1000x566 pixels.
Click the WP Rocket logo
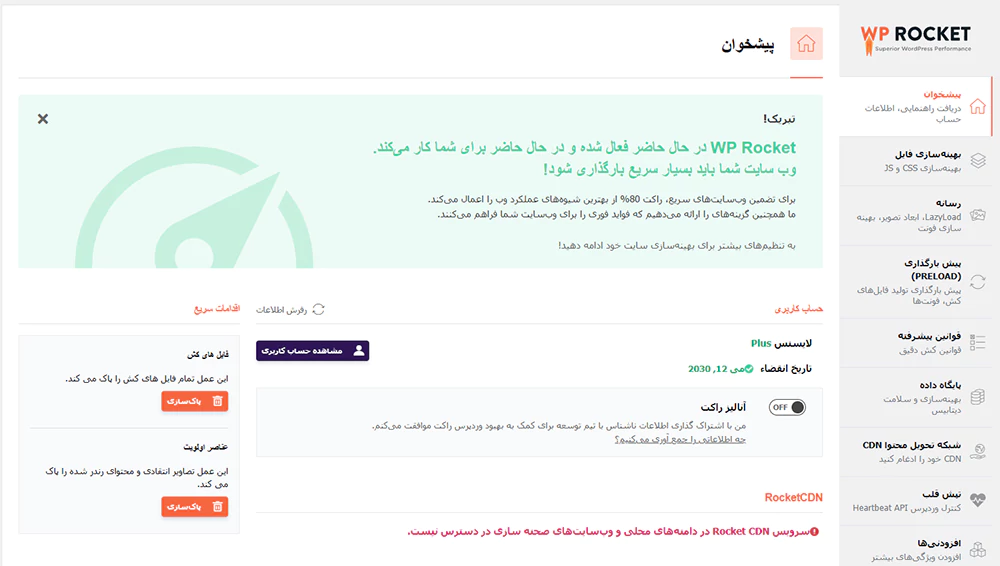click(915, 41)
